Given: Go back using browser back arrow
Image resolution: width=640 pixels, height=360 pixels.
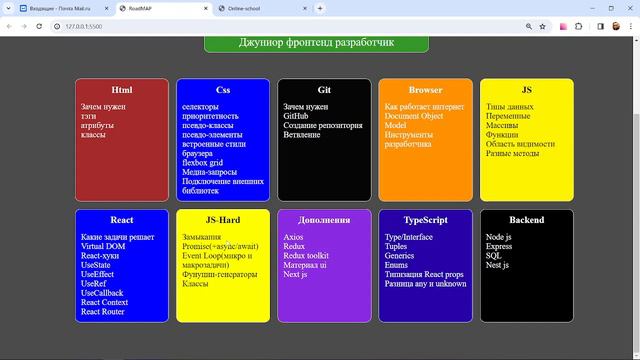Looking at the screenshot, I should tap(9, 26).
